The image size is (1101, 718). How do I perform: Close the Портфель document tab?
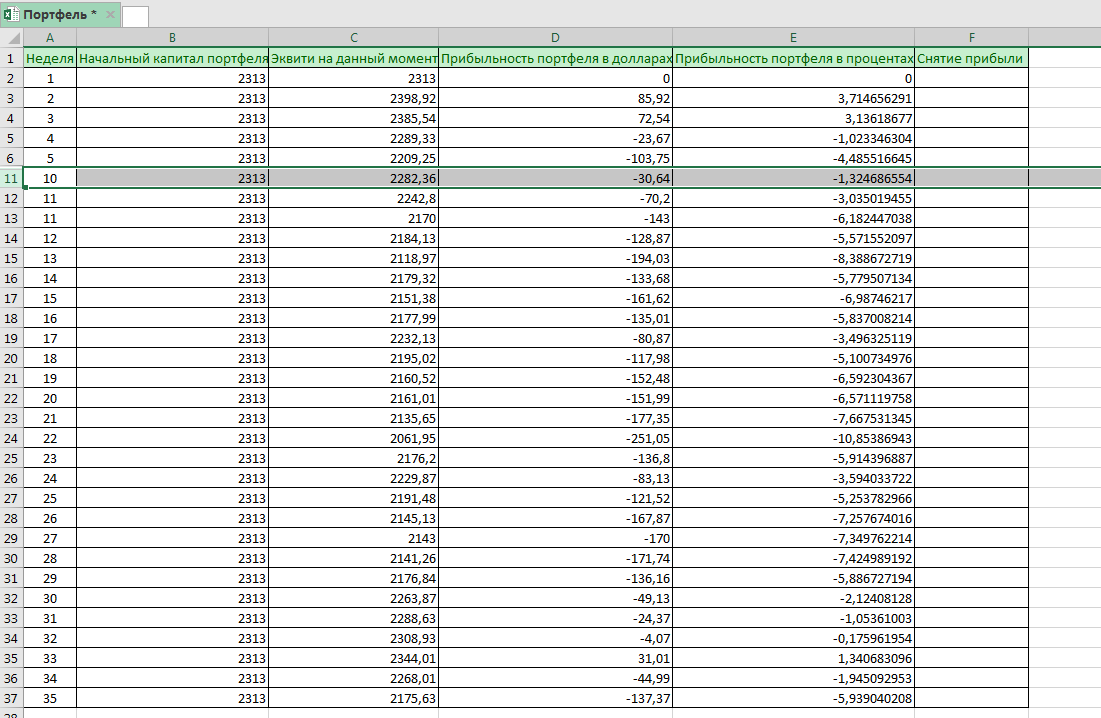click(x=109, y=15)
